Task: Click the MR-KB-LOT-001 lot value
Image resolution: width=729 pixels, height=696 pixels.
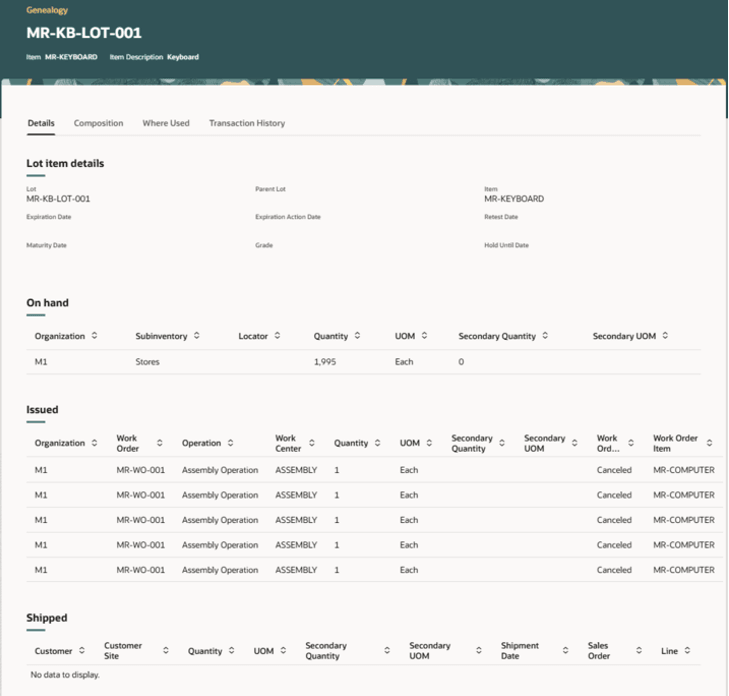Action: coord(58,199)
